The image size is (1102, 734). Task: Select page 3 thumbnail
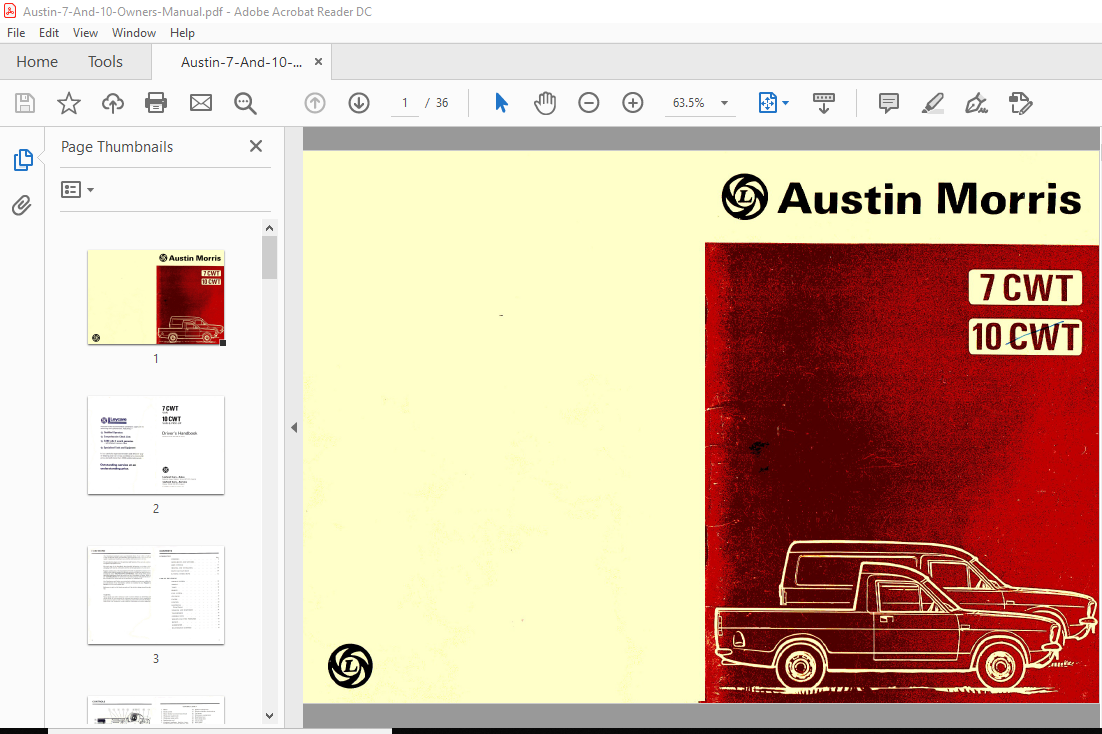pos(156,595)
